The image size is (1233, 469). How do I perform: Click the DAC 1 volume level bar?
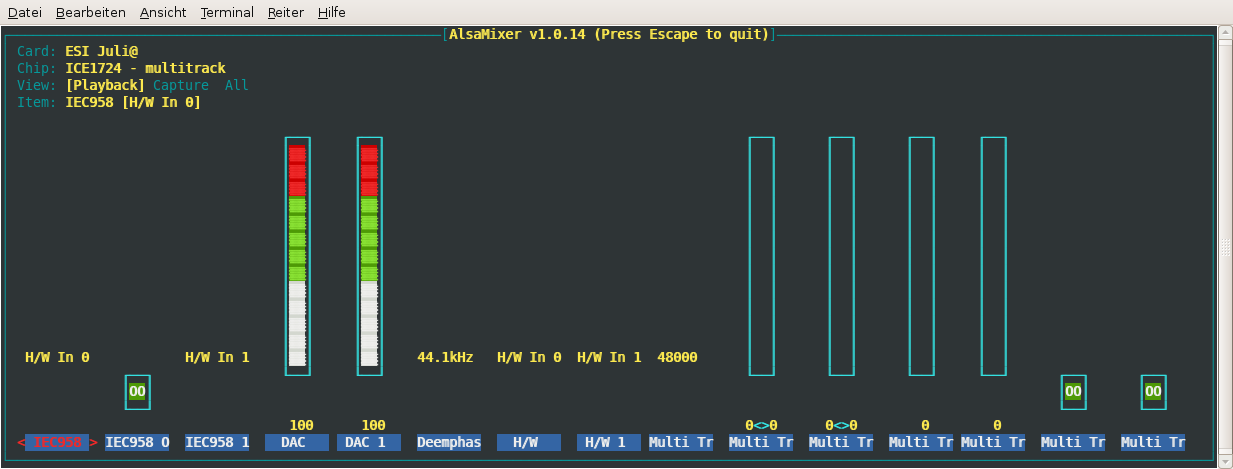tap(369, 256)
